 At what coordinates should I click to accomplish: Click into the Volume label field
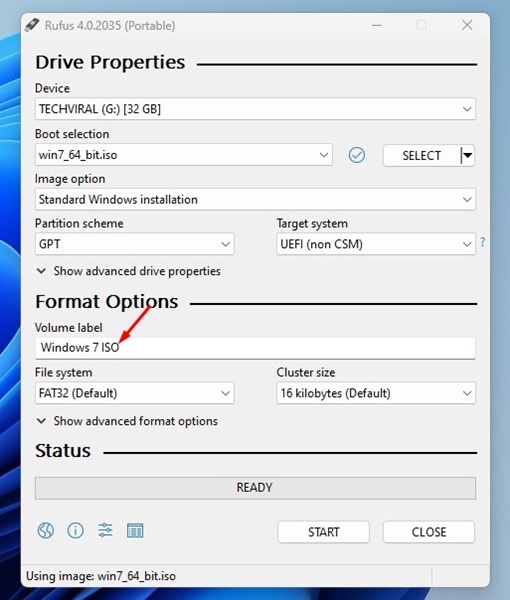point(255,348)
